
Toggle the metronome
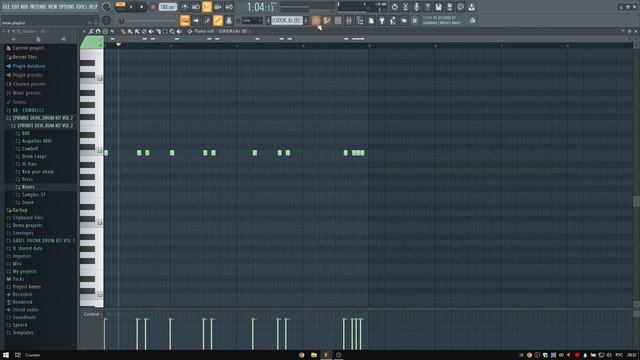coord(185,7)
